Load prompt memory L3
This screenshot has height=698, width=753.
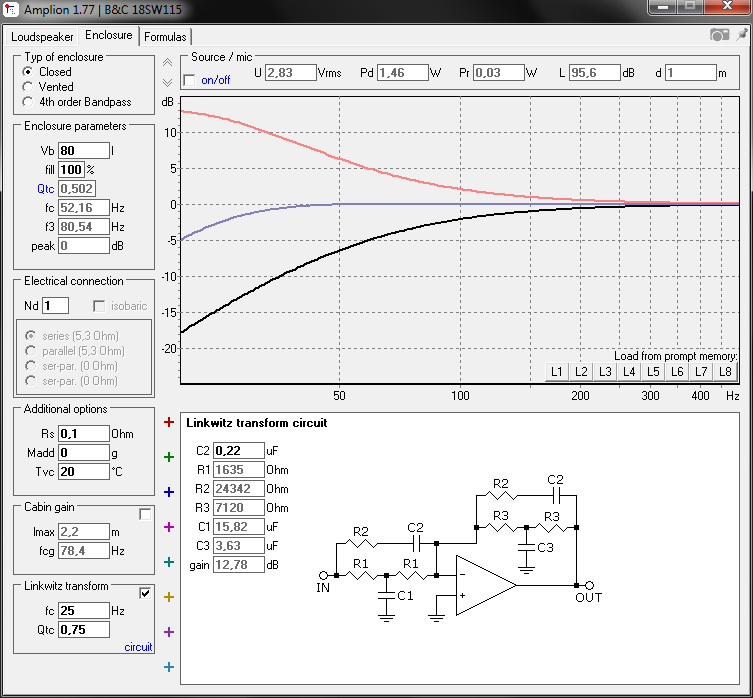point(605,371)
